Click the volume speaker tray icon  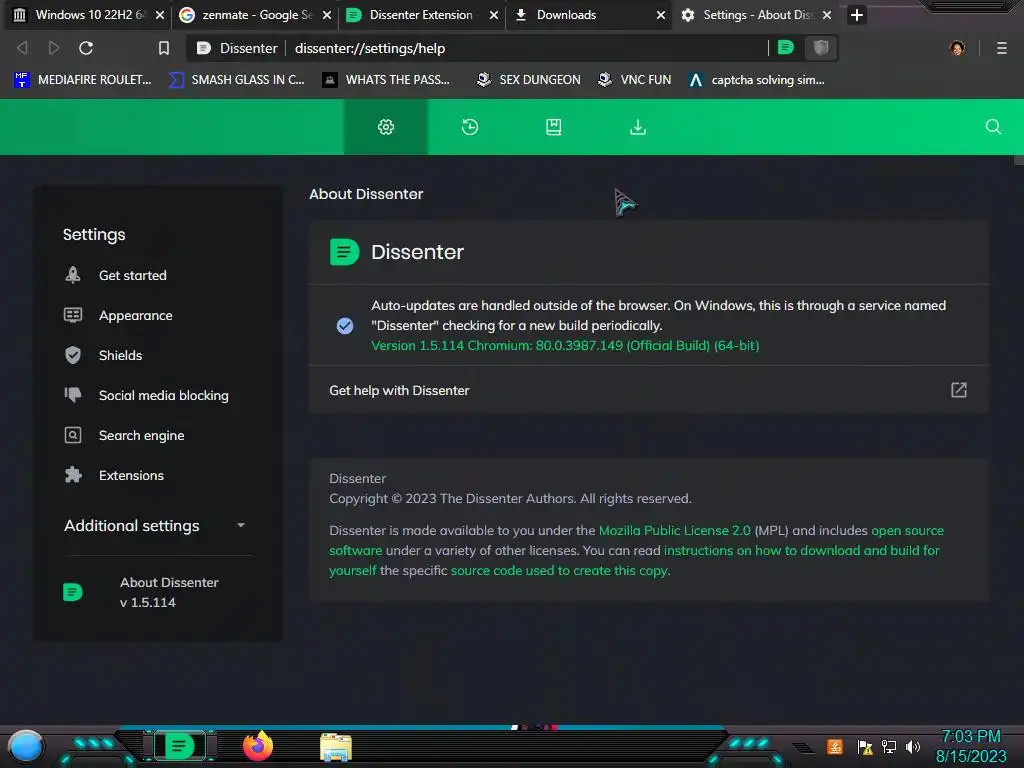[x=912, y=746]
